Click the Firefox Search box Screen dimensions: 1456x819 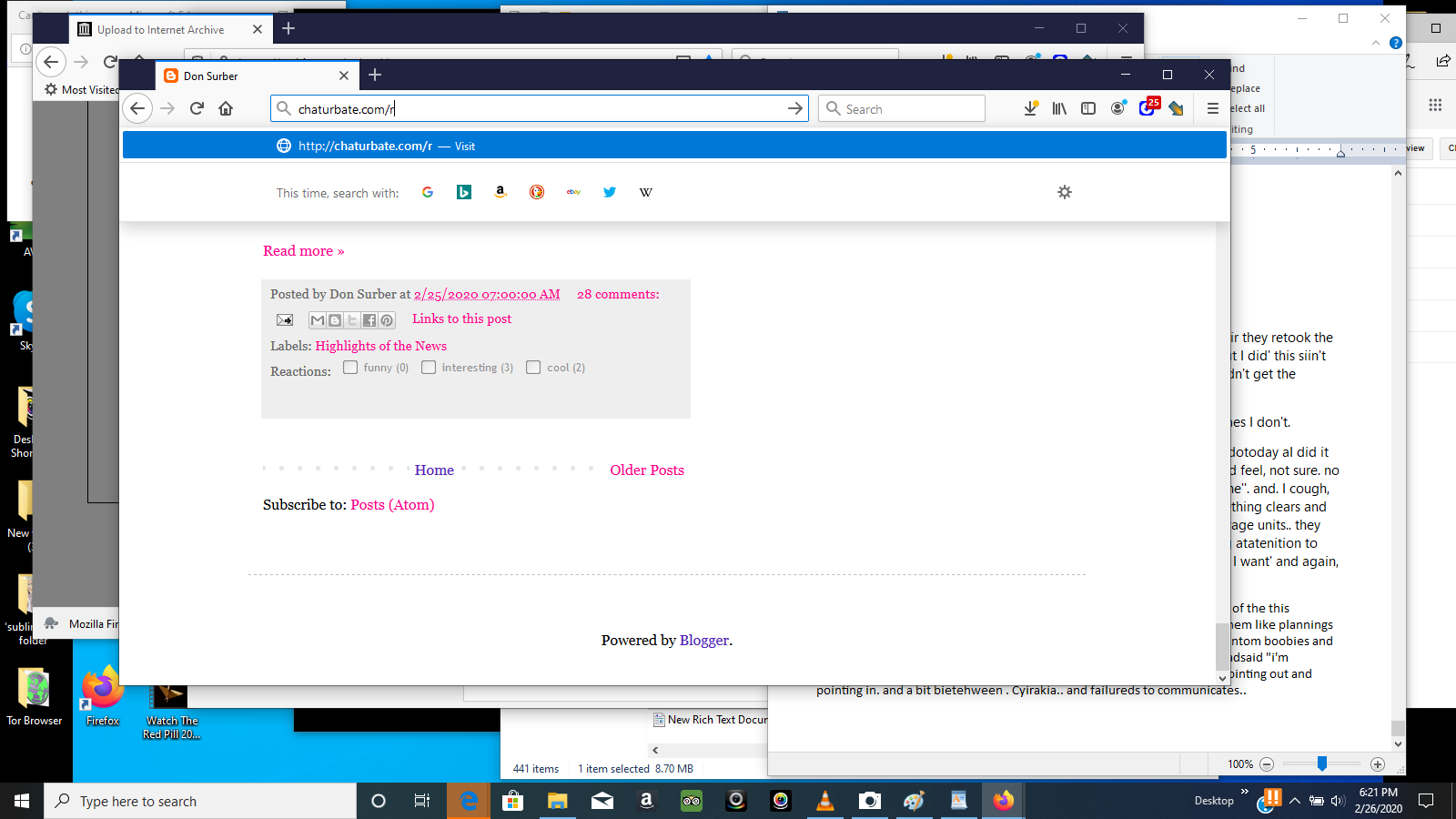pyautogui.click(x=902, y=108)
